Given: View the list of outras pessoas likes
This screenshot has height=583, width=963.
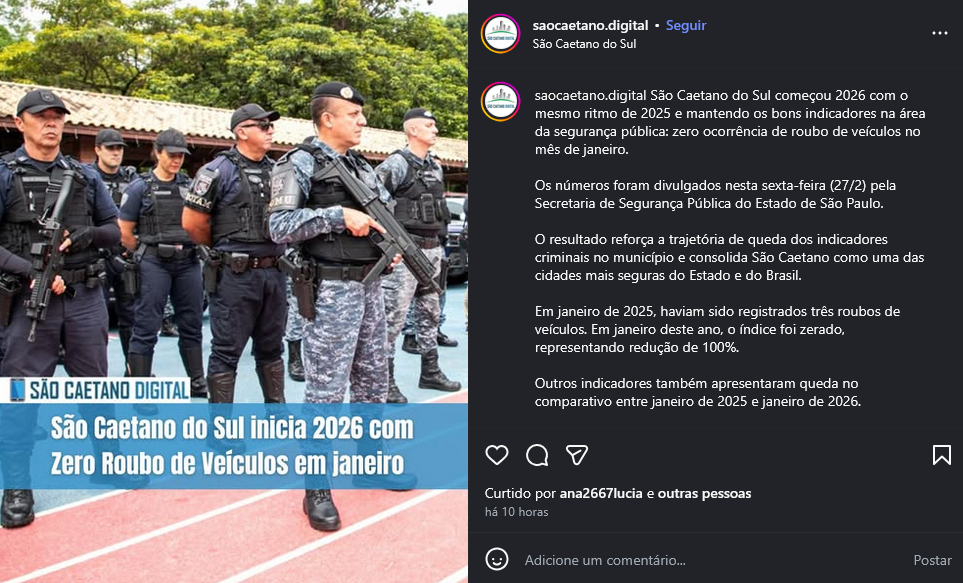Looking at the screenshot, I should pyautogui.click(x=704, y=493).
